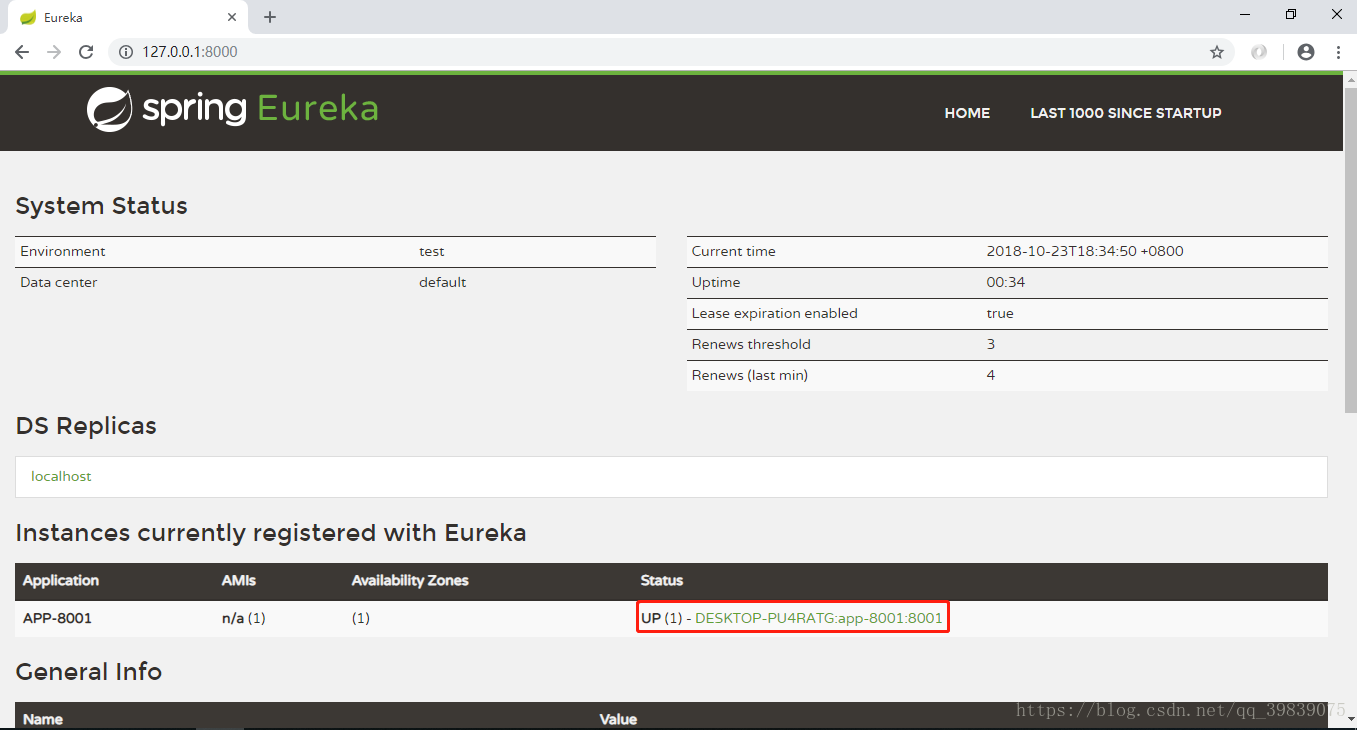Open the Chrome three-dot menu

tap(1338, 52)
